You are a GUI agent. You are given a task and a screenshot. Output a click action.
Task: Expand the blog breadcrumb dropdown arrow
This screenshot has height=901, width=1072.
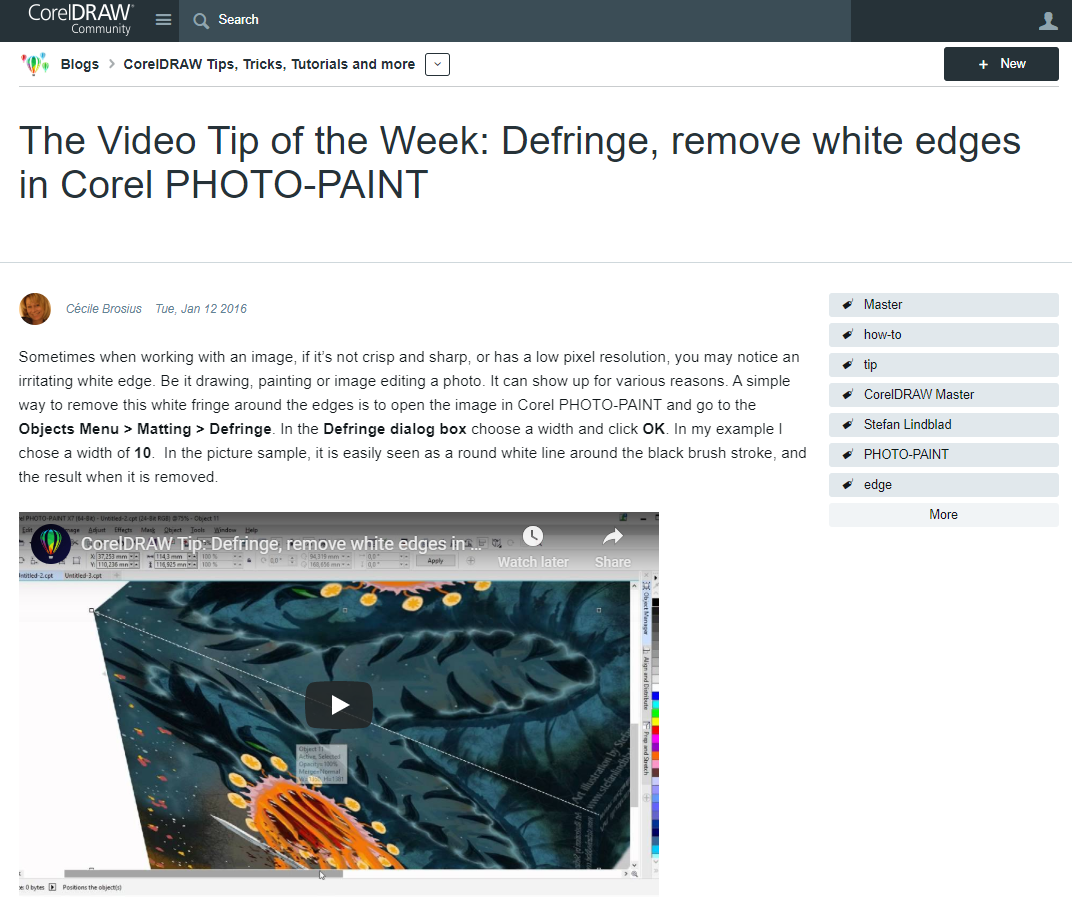(438, 64)
